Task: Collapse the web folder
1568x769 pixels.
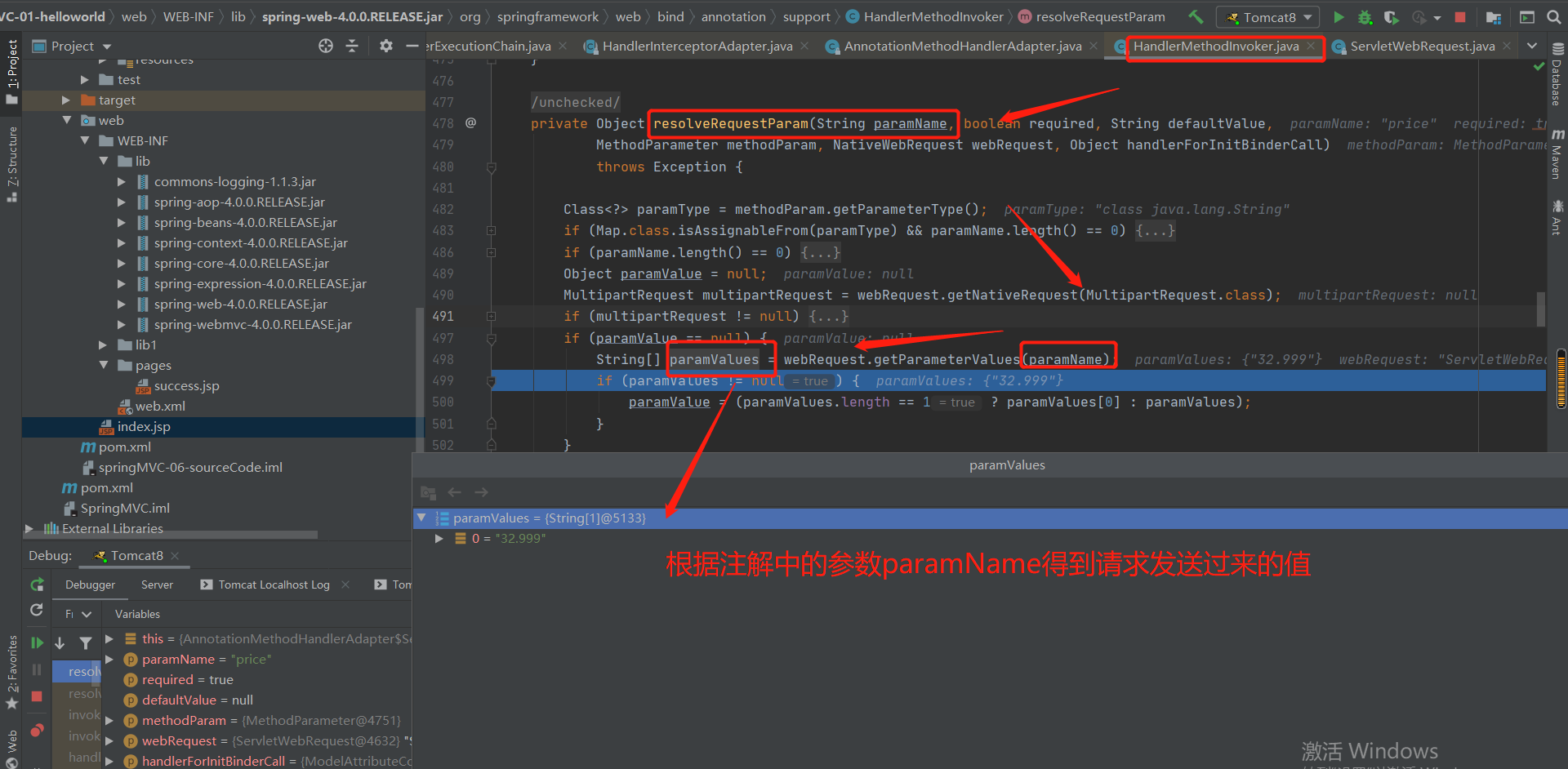Action: [x=67, y=120]
